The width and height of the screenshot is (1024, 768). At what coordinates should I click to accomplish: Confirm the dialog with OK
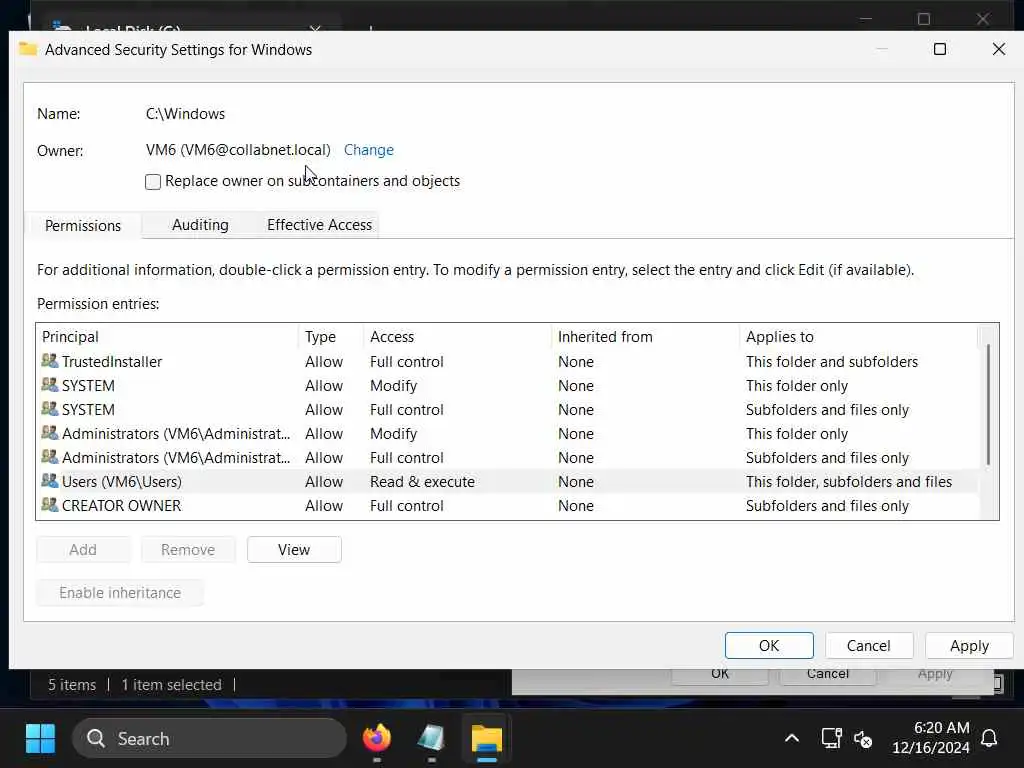pyautogui.click(x=769, y=645)
